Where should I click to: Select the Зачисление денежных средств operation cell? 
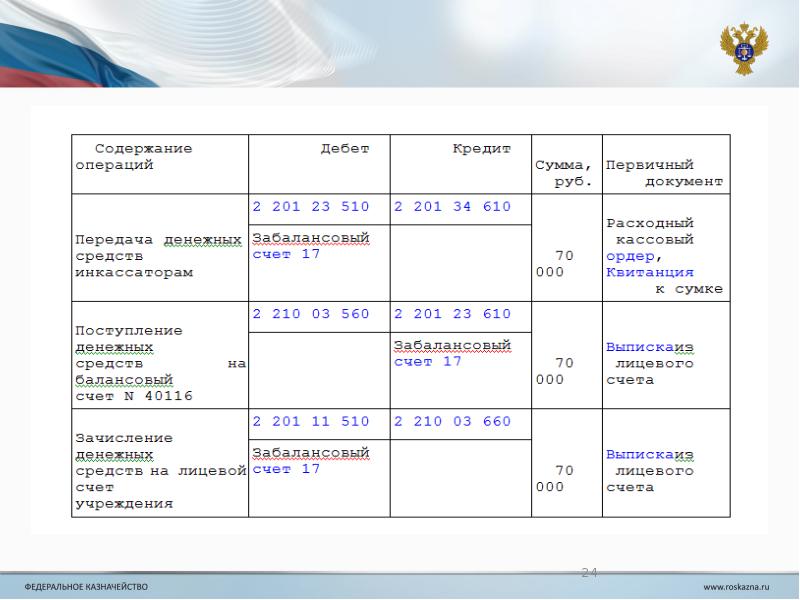click(159, 470)
